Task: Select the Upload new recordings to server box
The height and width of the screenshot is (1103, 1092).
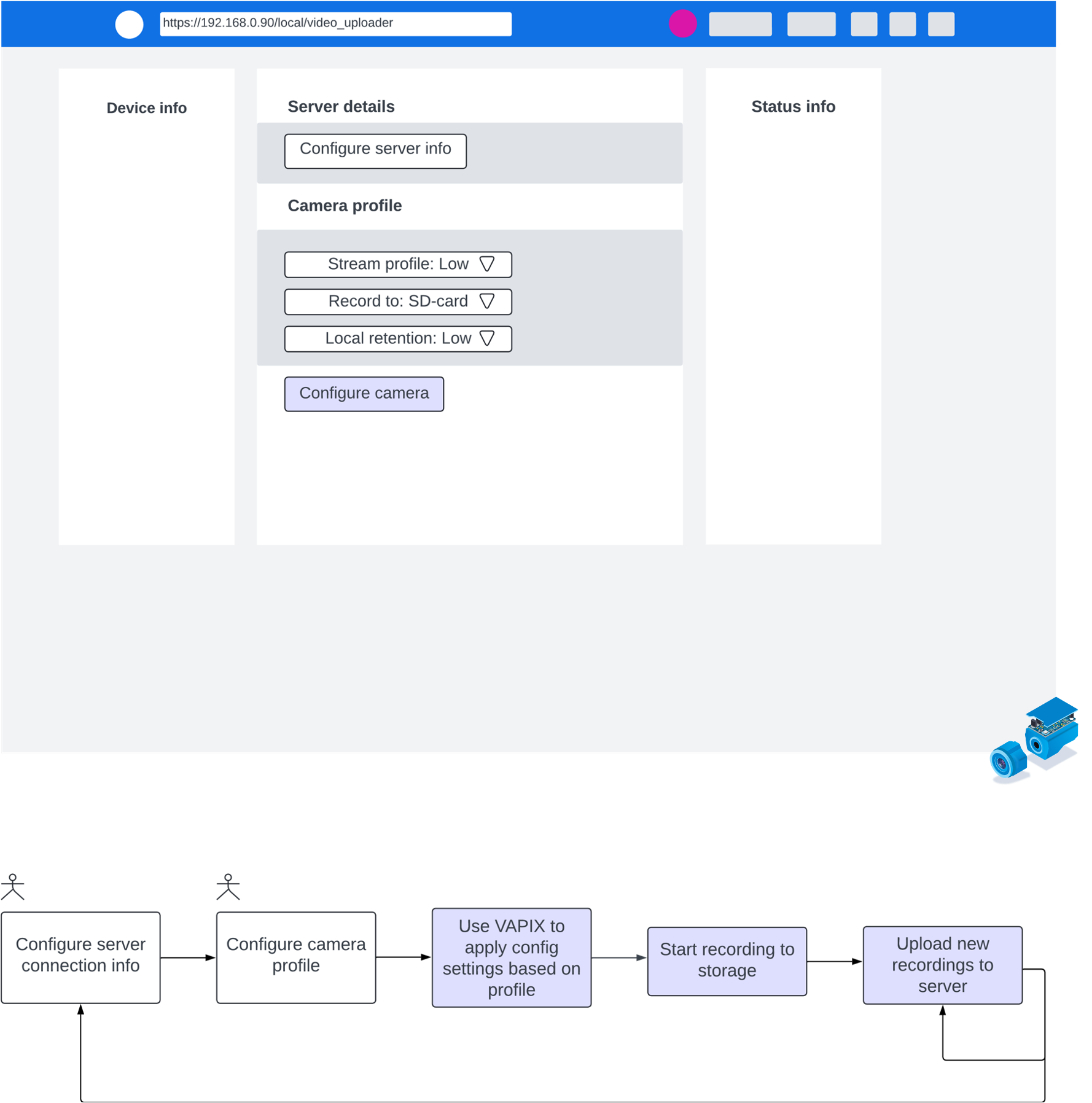Action: coord(943,965)
